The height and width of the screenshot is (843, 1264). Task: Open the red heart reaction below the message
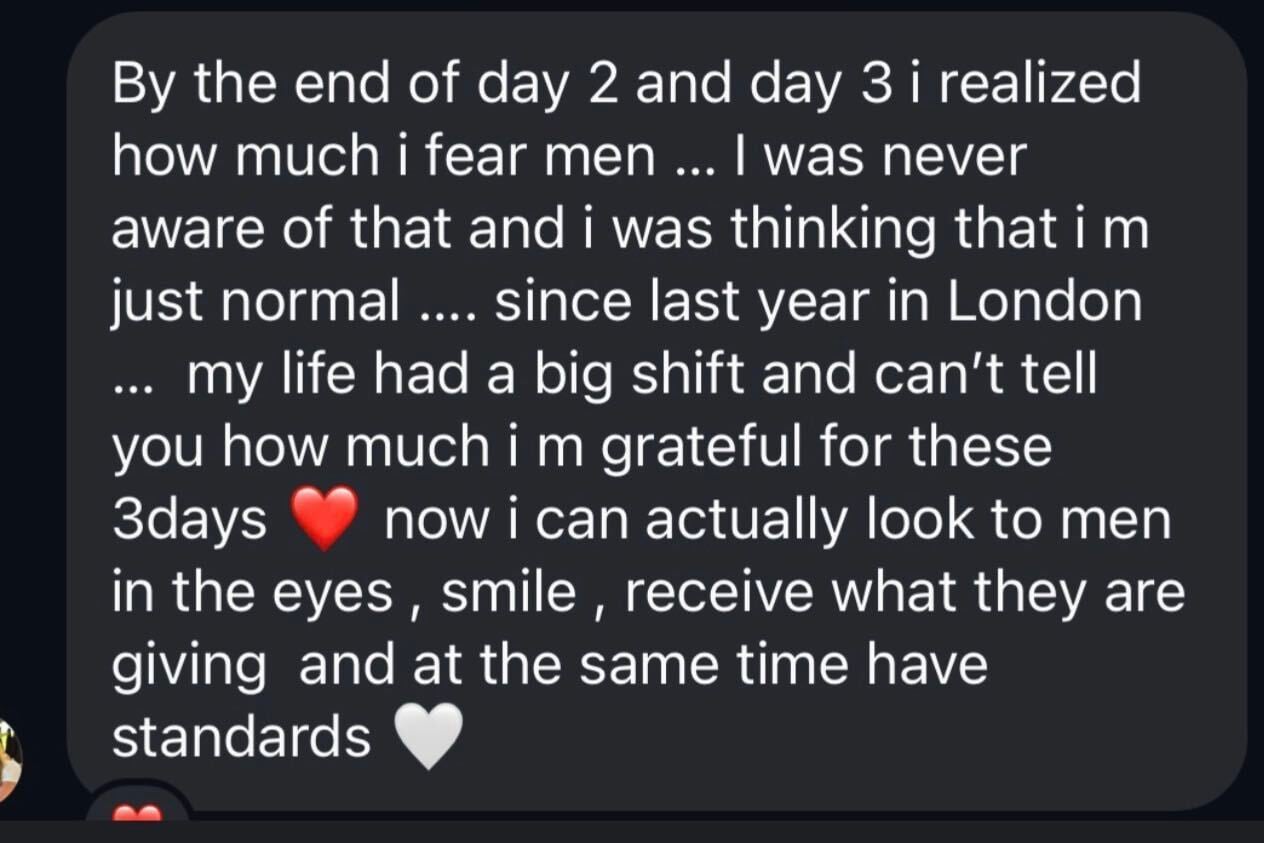click(137, 812)
